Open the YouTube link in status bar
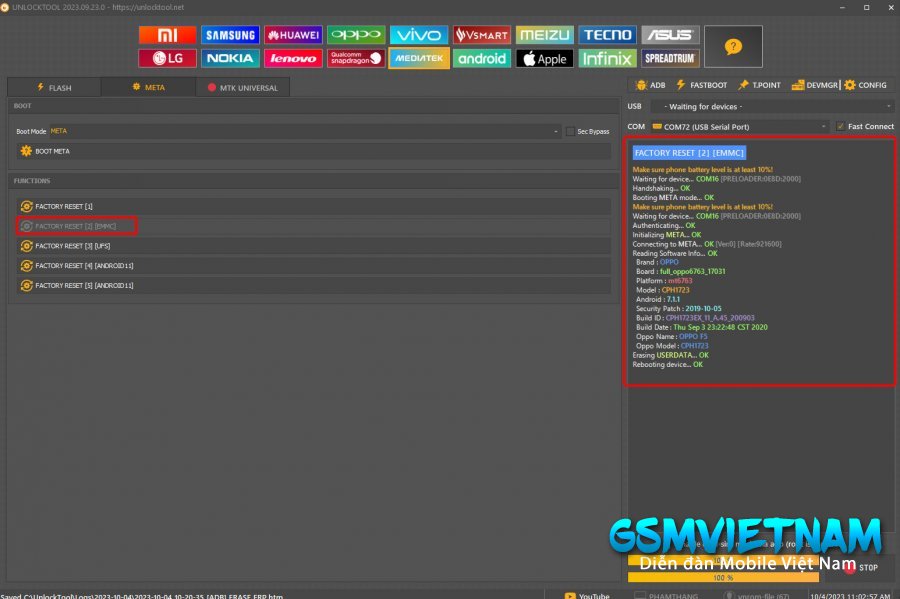Screen dimensions: 900x599 (587, 596)
